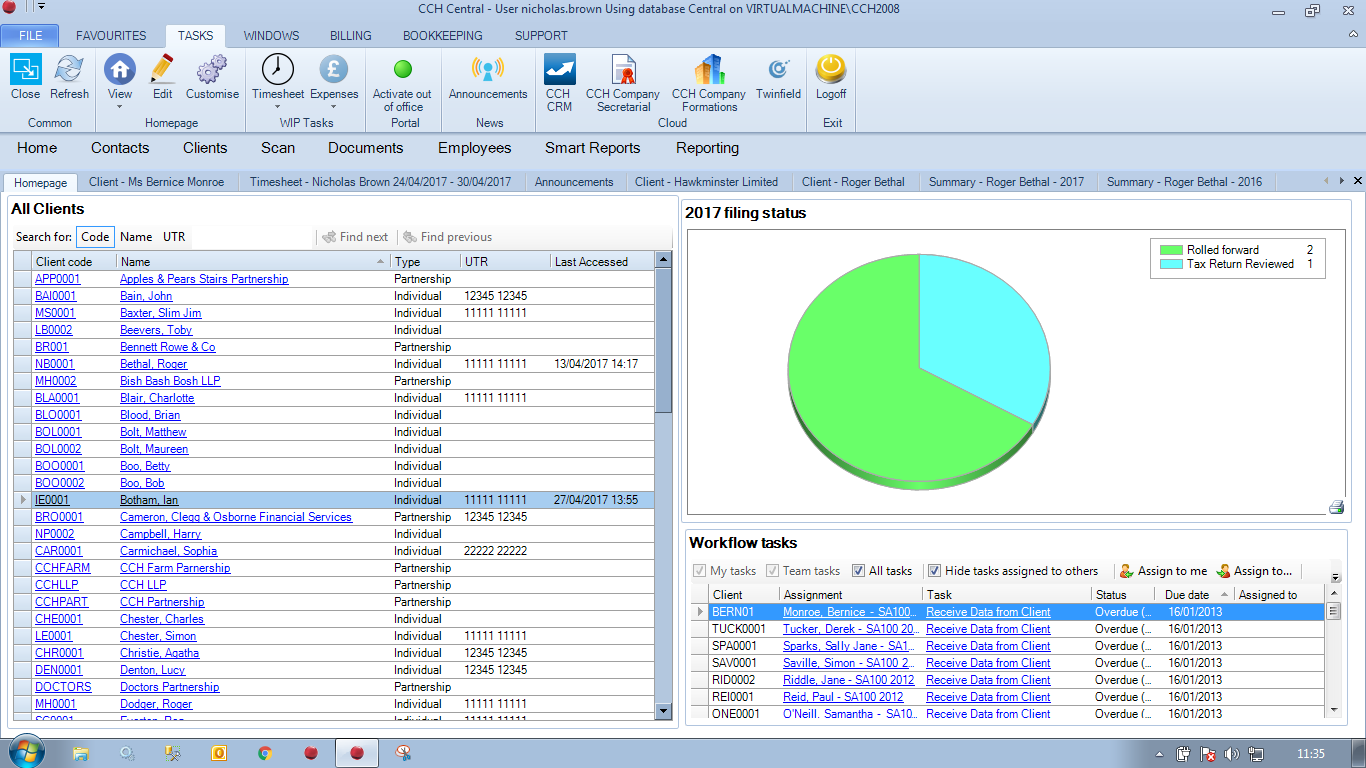1366x768 pixels.
Task: Click the green Rolled forward legend swatch
Action: click(x=1170, y=250)
